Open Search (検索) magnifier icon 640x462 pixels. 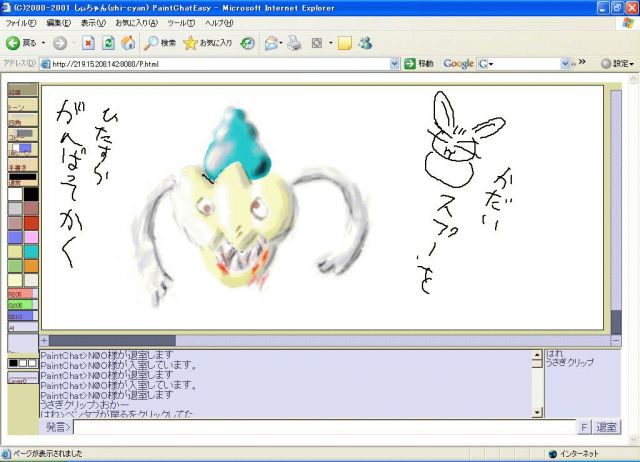click(x=160, y=43)
